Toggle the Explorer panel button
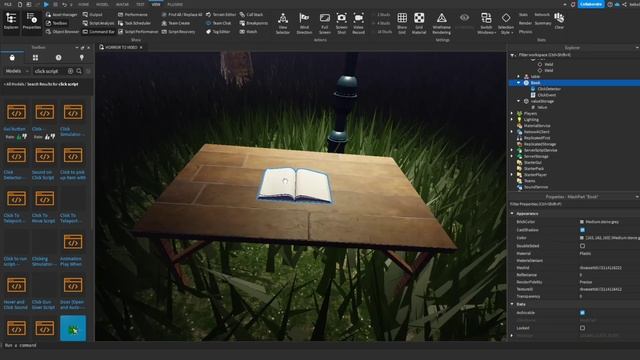This screenshot has height=360, width=640. (11, 22)
